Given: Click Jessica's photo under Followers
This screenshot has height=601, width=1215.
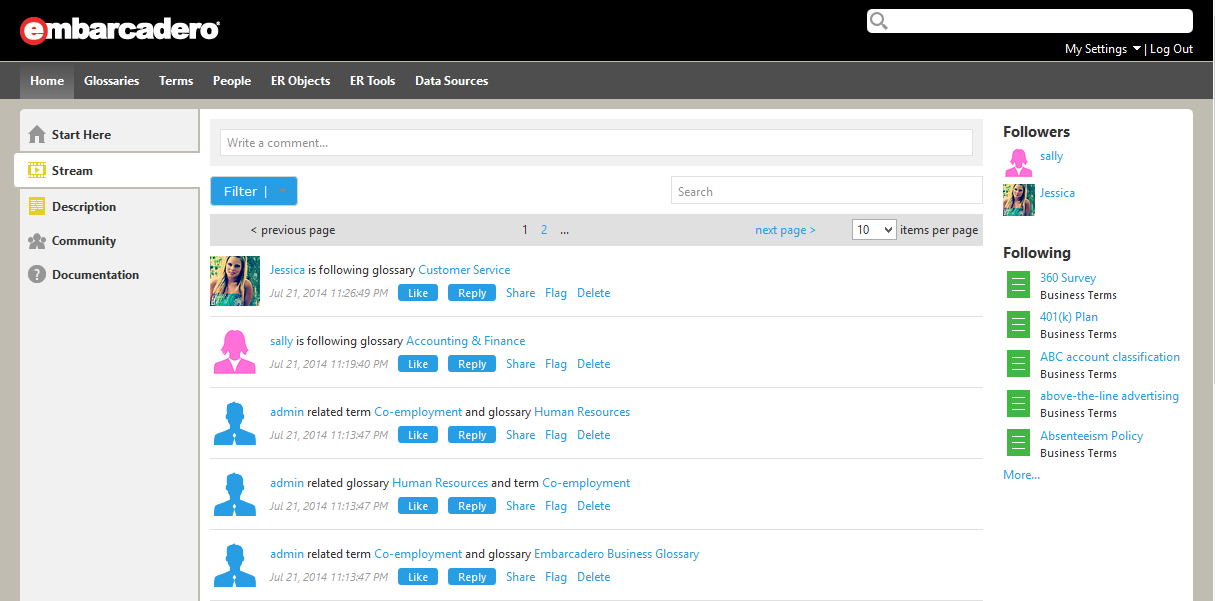Looking at the screenshot, I should click(1019, 199).
